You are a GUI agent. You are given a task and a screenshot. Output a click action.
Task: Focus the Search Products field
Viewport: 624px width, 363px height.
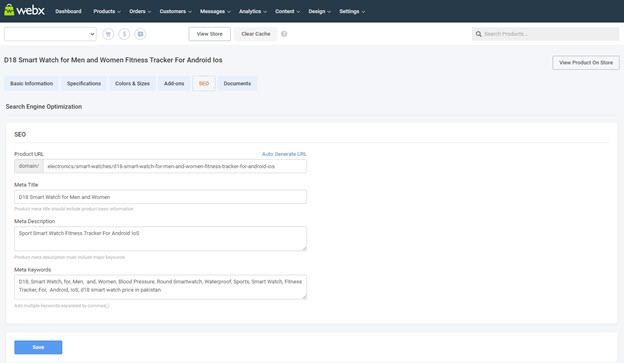coord(545,34)
